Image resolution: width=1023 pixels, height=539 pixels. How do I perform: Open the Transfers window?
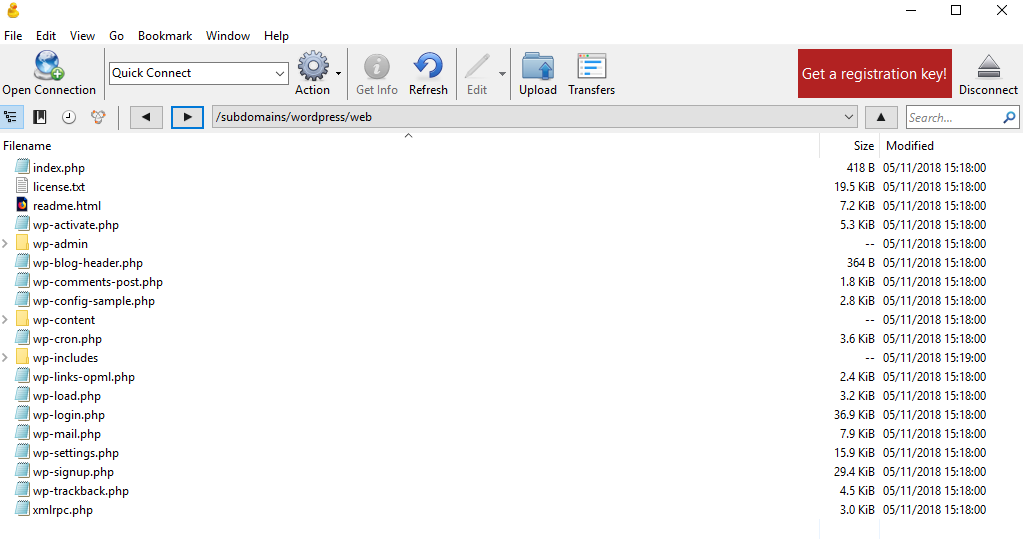592,66
